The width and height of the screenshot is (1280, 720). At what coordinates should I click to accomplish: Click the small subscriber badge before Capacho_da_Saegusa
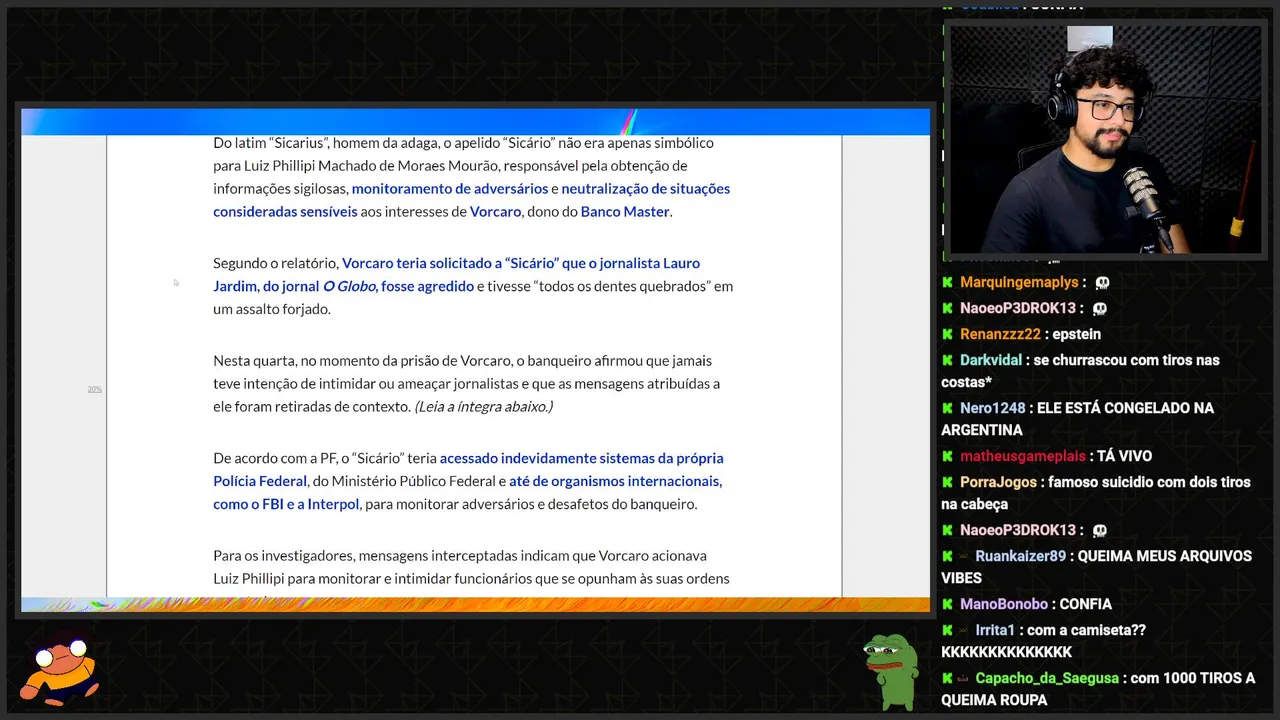pyautogui.click(x=965, y=678)
